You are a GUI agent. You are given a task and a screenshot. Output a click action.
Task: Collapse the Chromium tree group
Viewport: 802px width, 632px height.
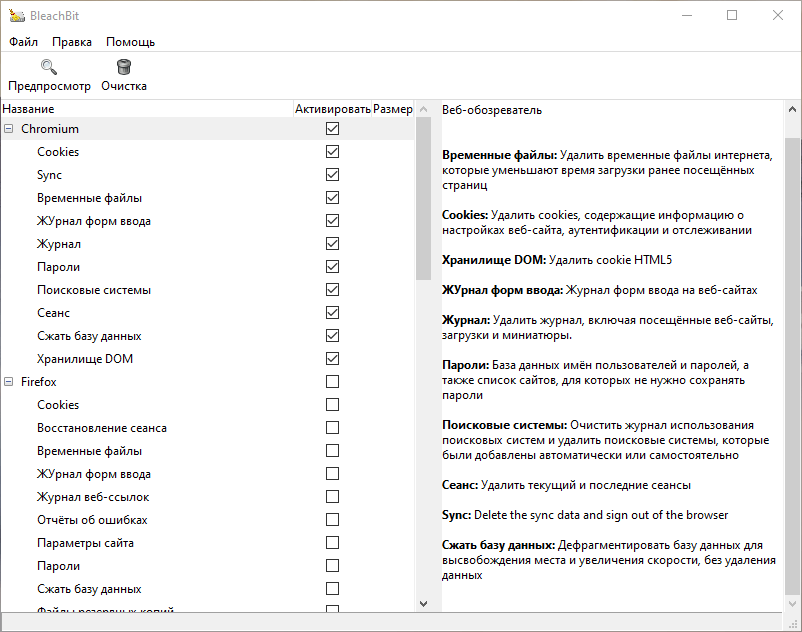pyautogui.click(x=9, y=129)
